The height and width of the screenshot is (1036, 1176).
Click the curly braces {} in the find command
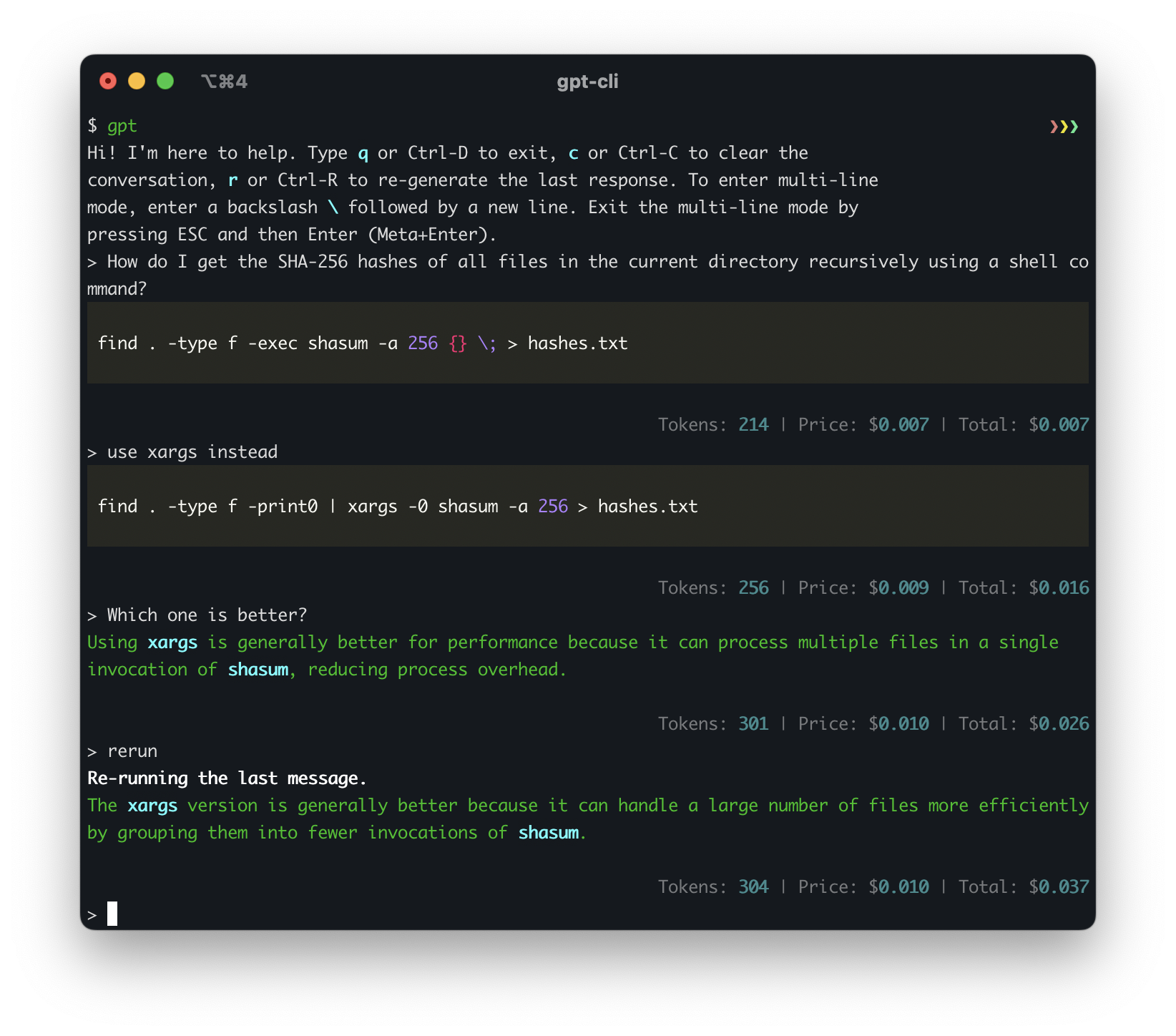[459, 343]
